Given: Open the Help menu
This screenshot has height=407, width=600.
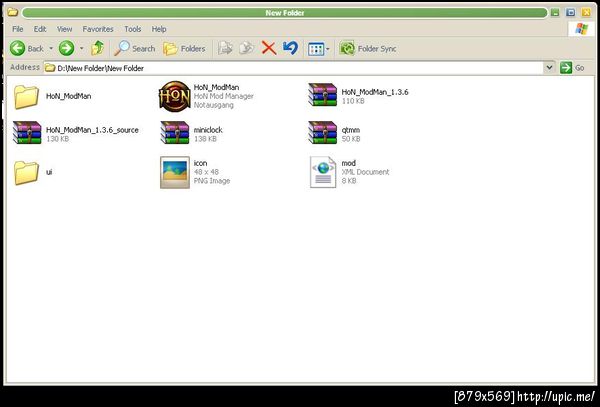Looking at the screenshot, I should [x=159, y=29].
